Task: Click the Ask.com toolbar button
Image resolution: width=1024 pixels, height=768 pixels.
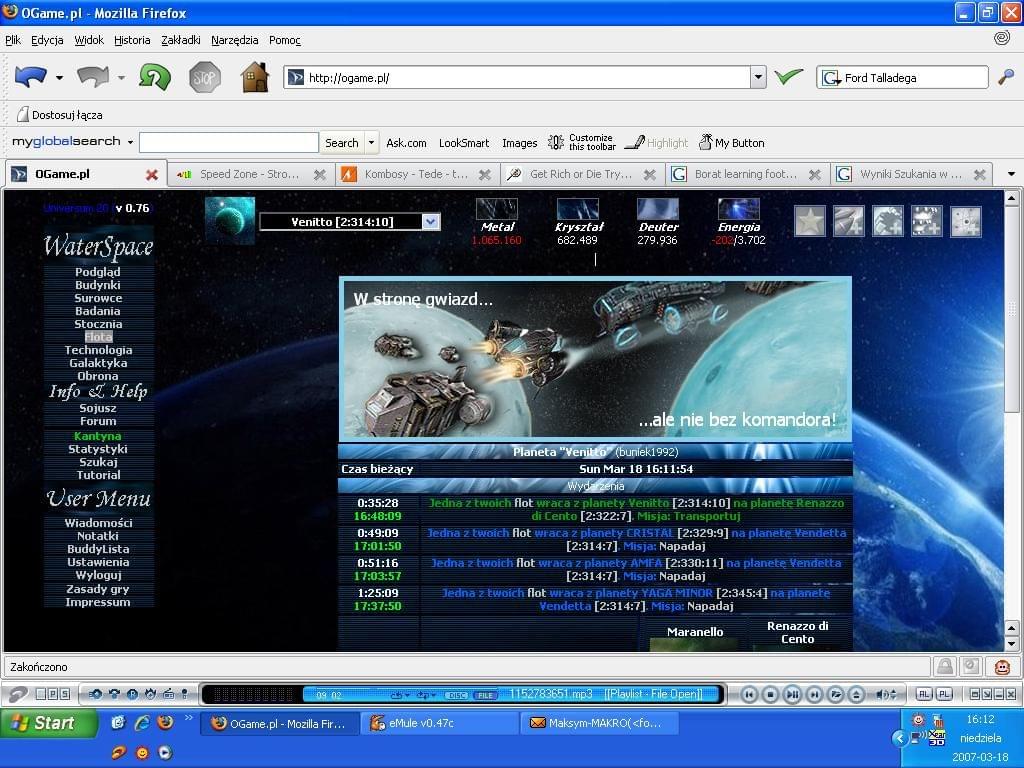Action: tap(406, 142)
